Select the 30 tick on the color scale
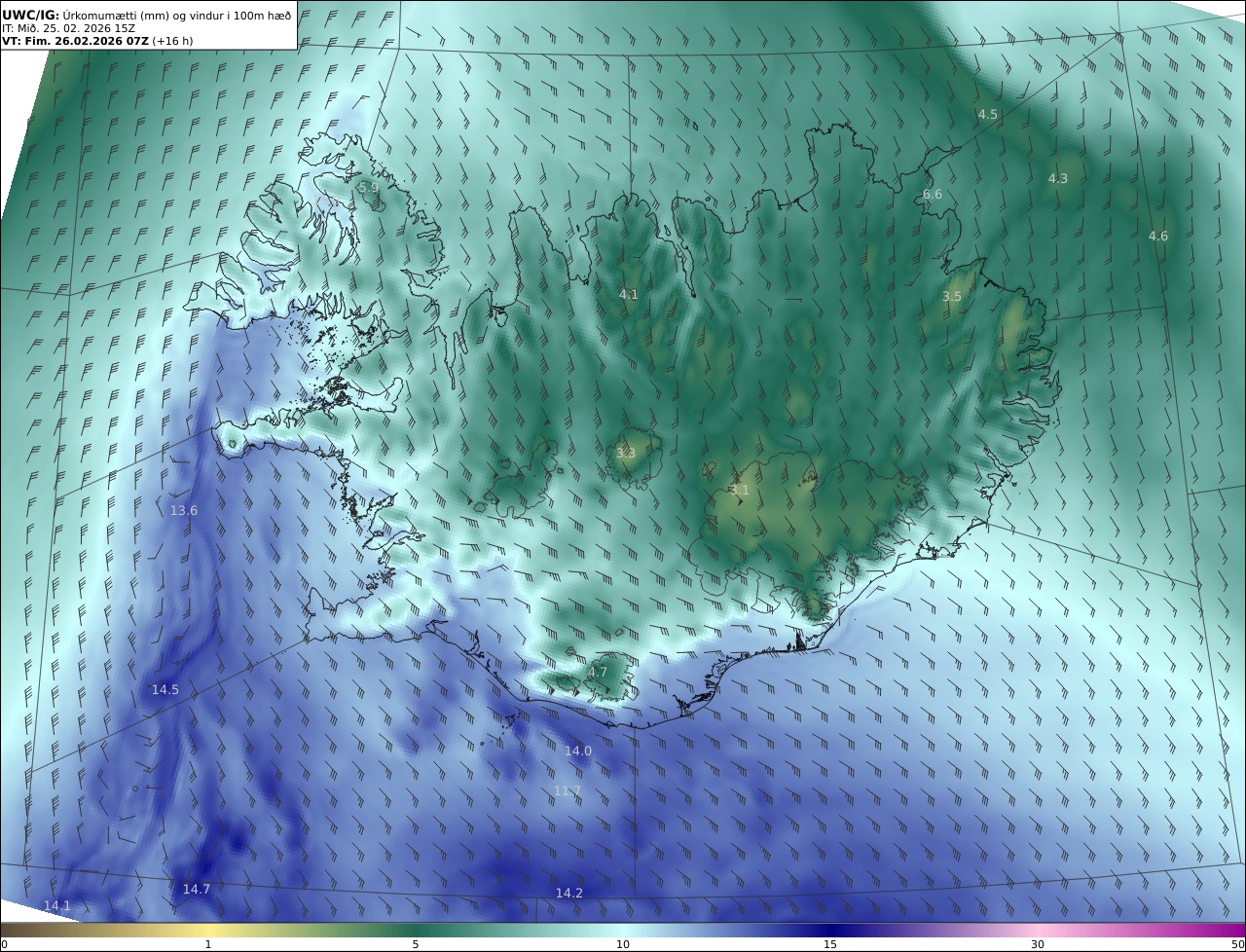This screenshot has height=952, width=1246. (x=1038, y=944)
